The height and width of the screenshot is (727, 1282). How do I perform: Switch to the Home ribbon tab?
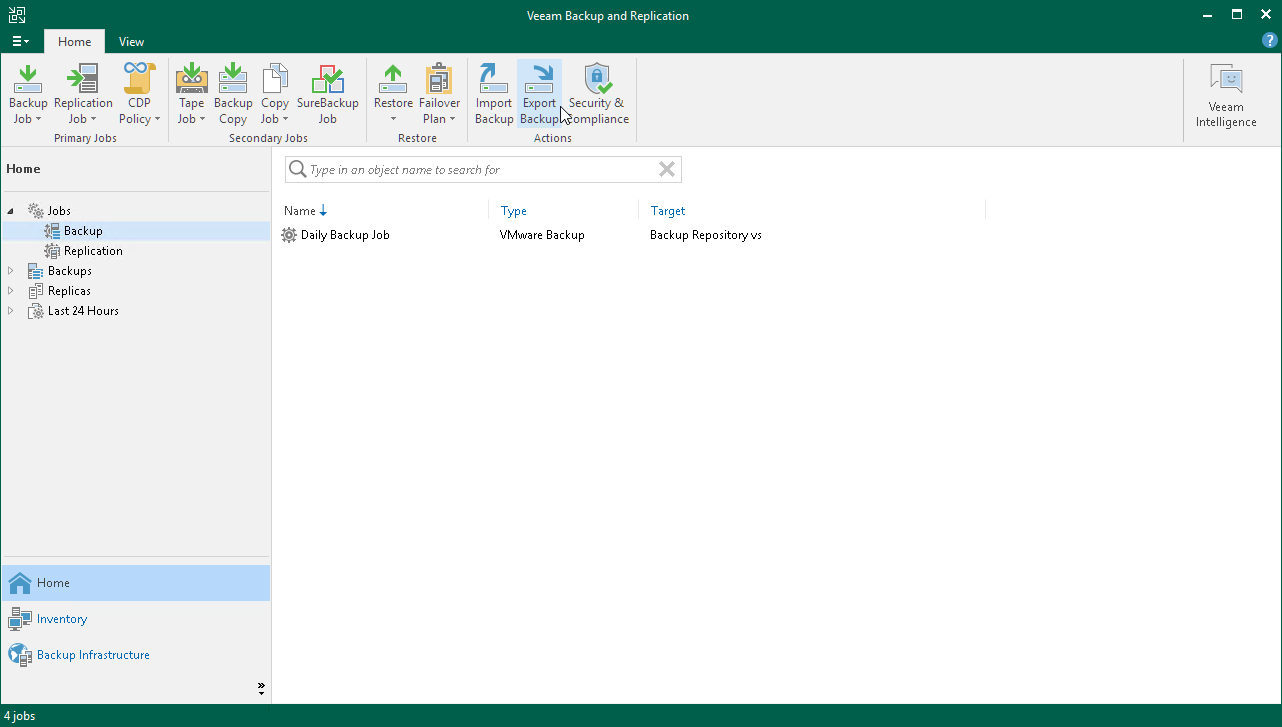(75, 42)
